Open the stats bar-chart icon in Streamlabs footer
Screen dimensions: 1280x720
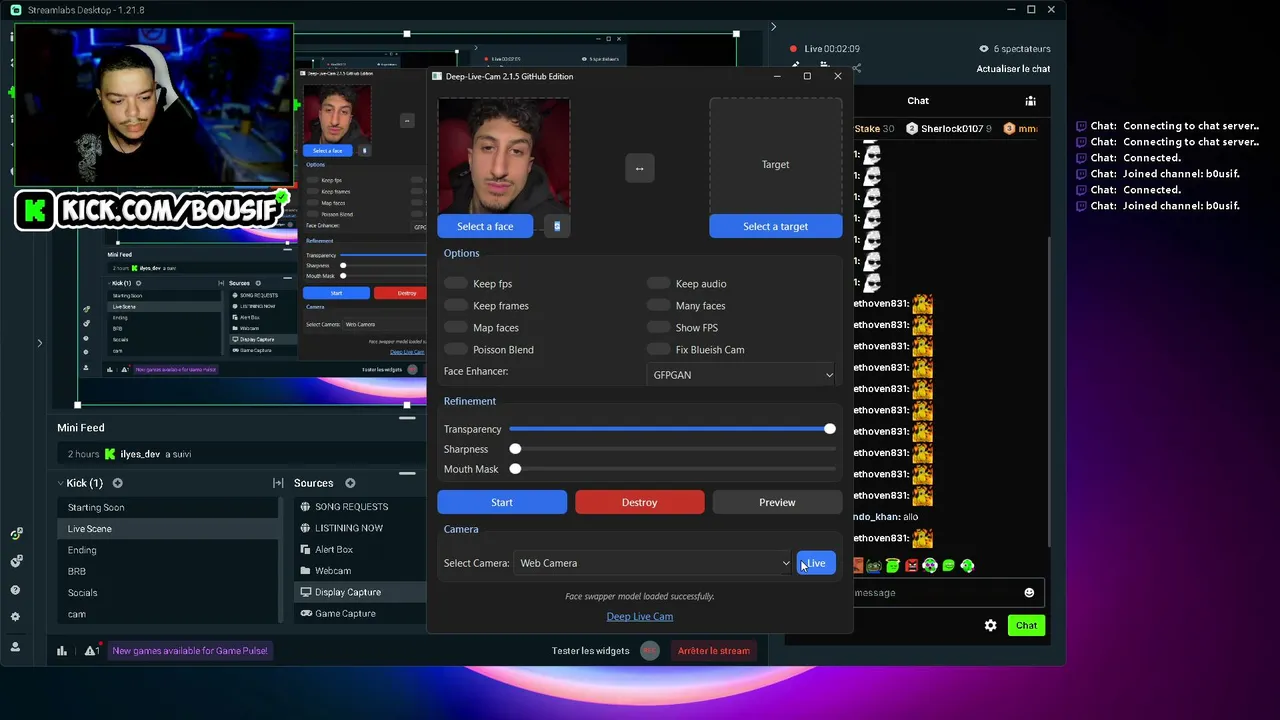coord(62,651)
